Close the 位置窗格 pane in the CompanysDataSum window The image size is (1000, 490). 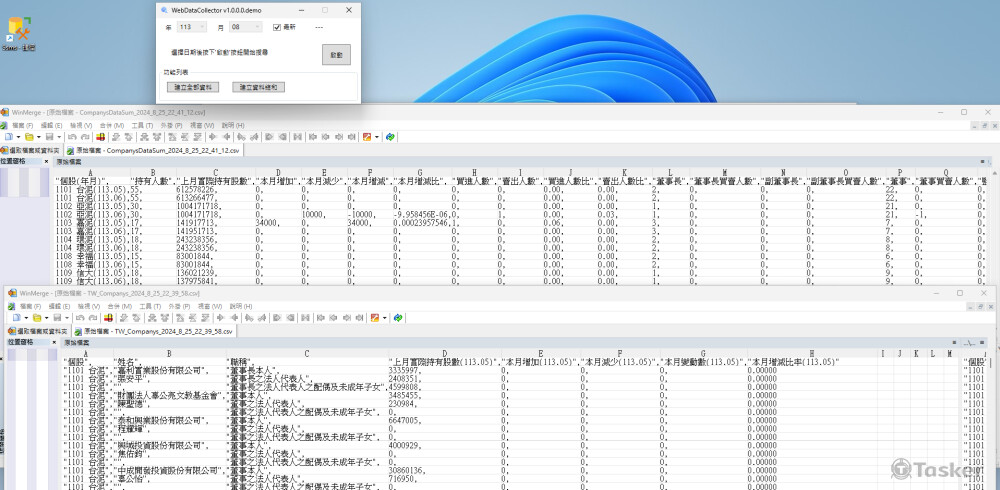[45, 160]
